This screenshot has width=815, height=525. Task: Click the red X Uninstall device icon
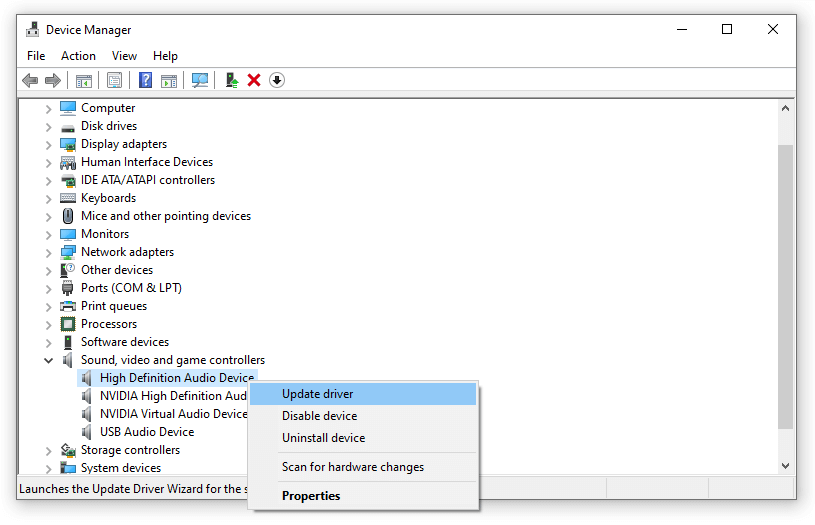(254, 81)
